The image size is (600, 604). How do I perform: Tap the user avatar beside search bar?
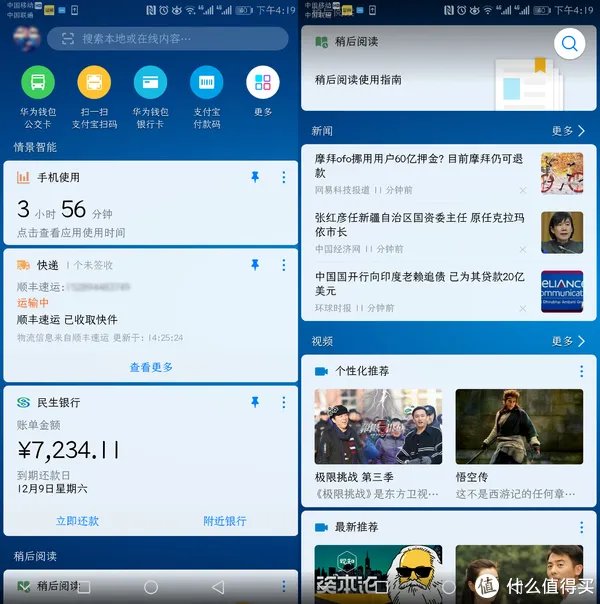26,39
